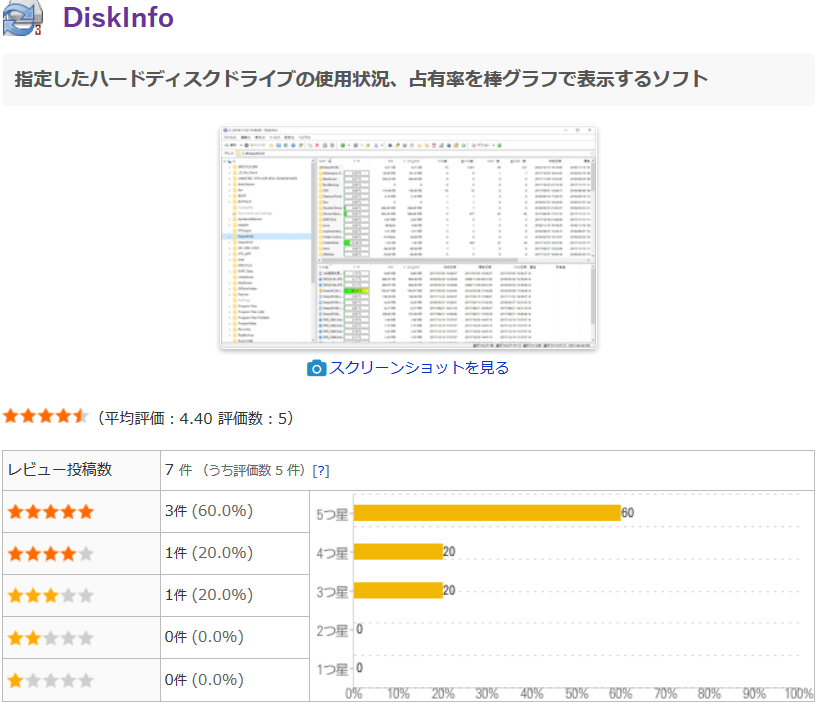Click the 0件 (0.0%) cell for two stars

(235, 637)
